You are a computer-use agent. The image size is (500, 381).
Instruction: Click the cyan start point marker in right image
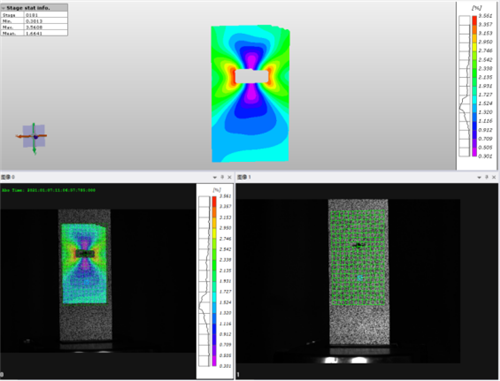click(360, 278)
